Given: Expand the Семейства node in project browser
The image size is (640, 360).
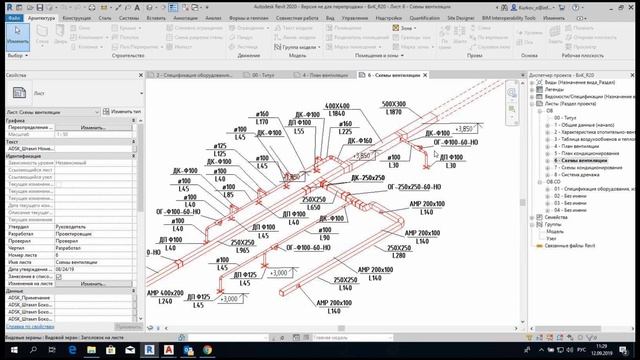Looking at the screenshot, I should pos(532,217).
